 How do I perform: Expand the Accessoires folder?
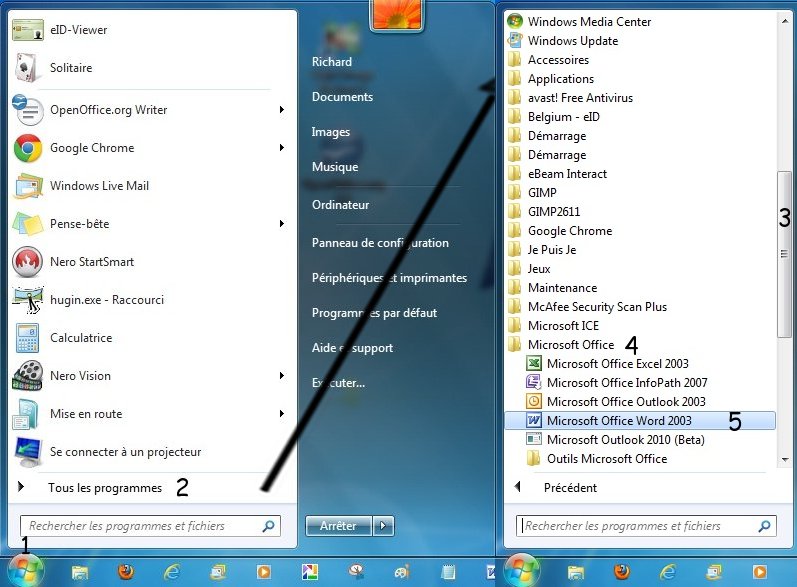click(x=548, y=60)
